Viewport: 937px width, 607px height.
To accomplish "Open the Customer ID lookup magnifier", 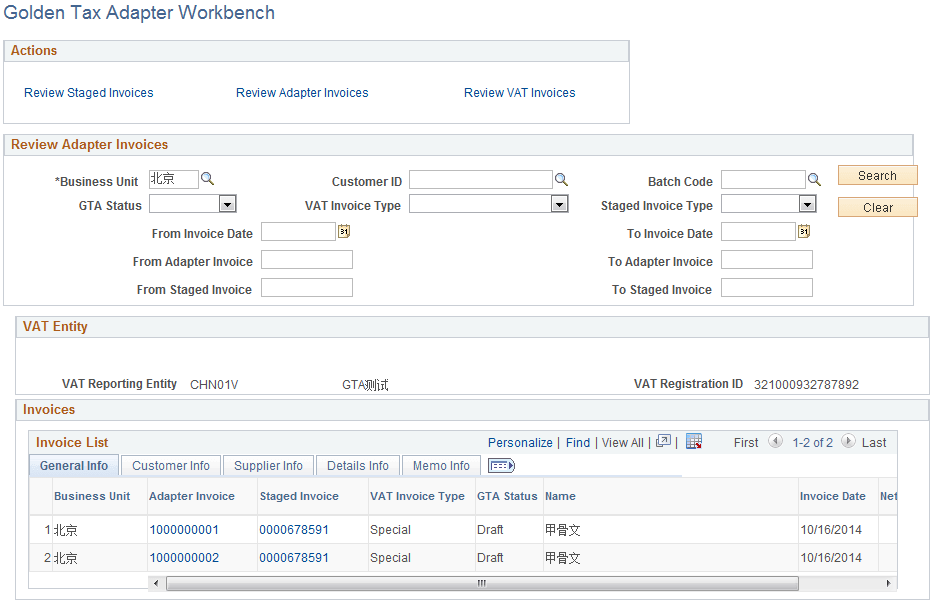I will [x=561, y=179].
